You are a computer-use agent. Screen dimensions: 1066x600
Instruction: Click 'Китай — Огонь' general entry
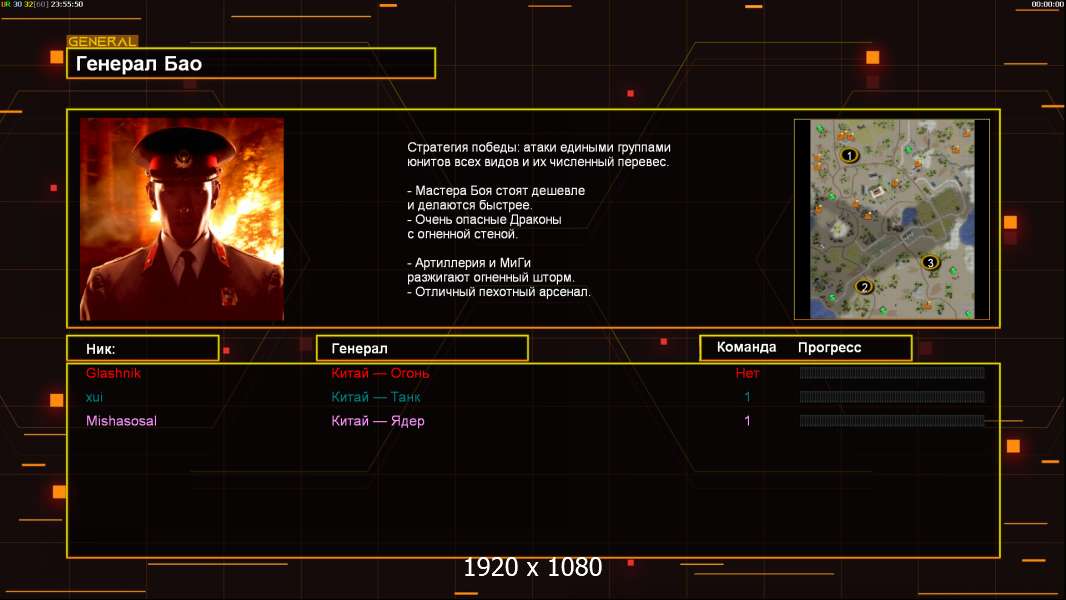[380, 373]
